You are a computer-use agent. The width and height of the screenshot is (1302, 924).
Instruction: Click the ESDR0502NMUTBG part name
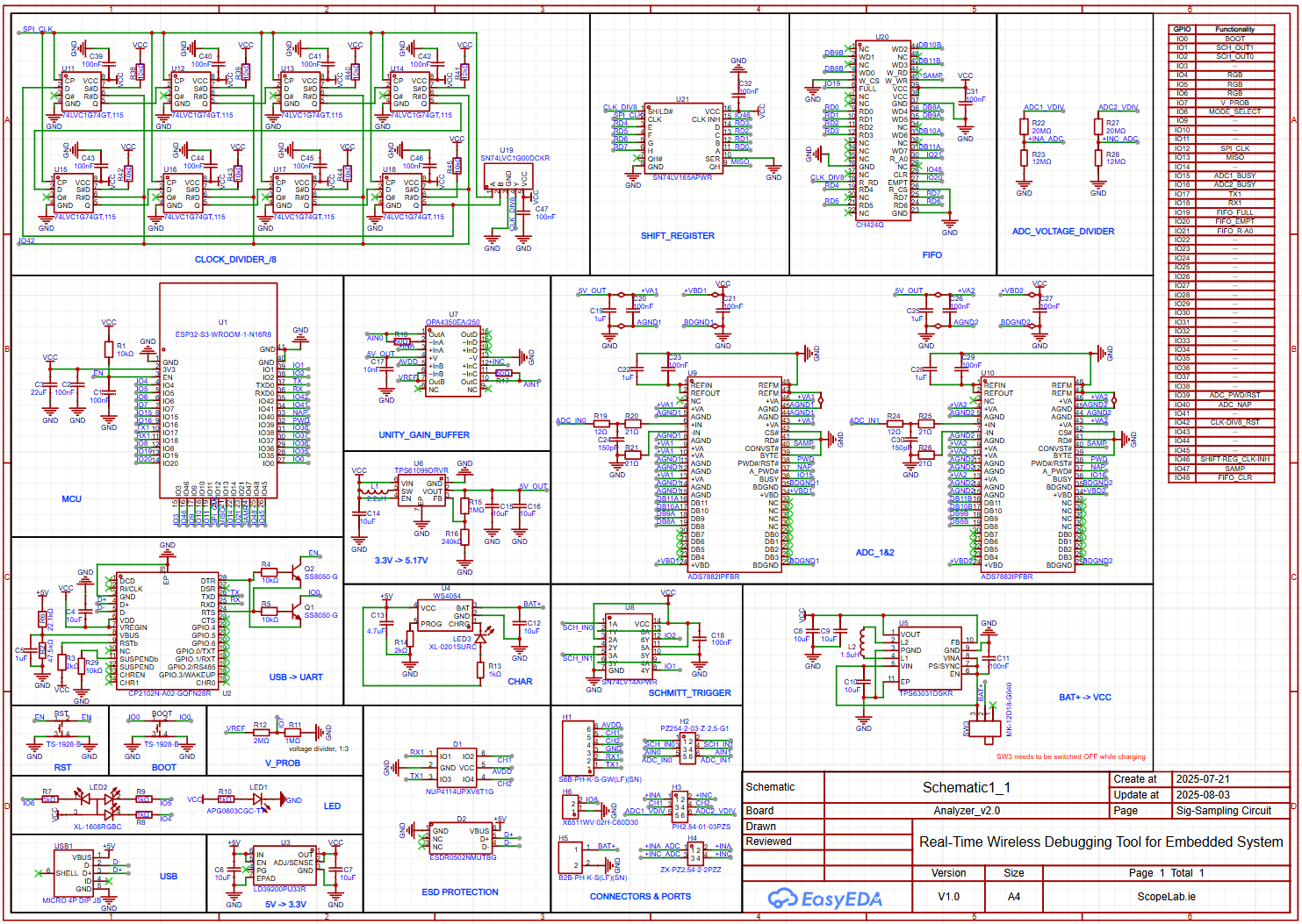[463, 858]
